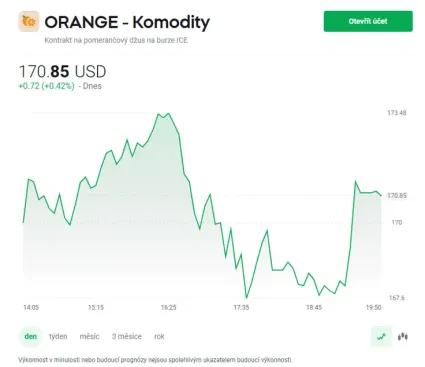Image resolution: width=425 pixels, height=367 pixels.
Task: Click the 14:05 time axis label
Action: [x=31, y=307]
